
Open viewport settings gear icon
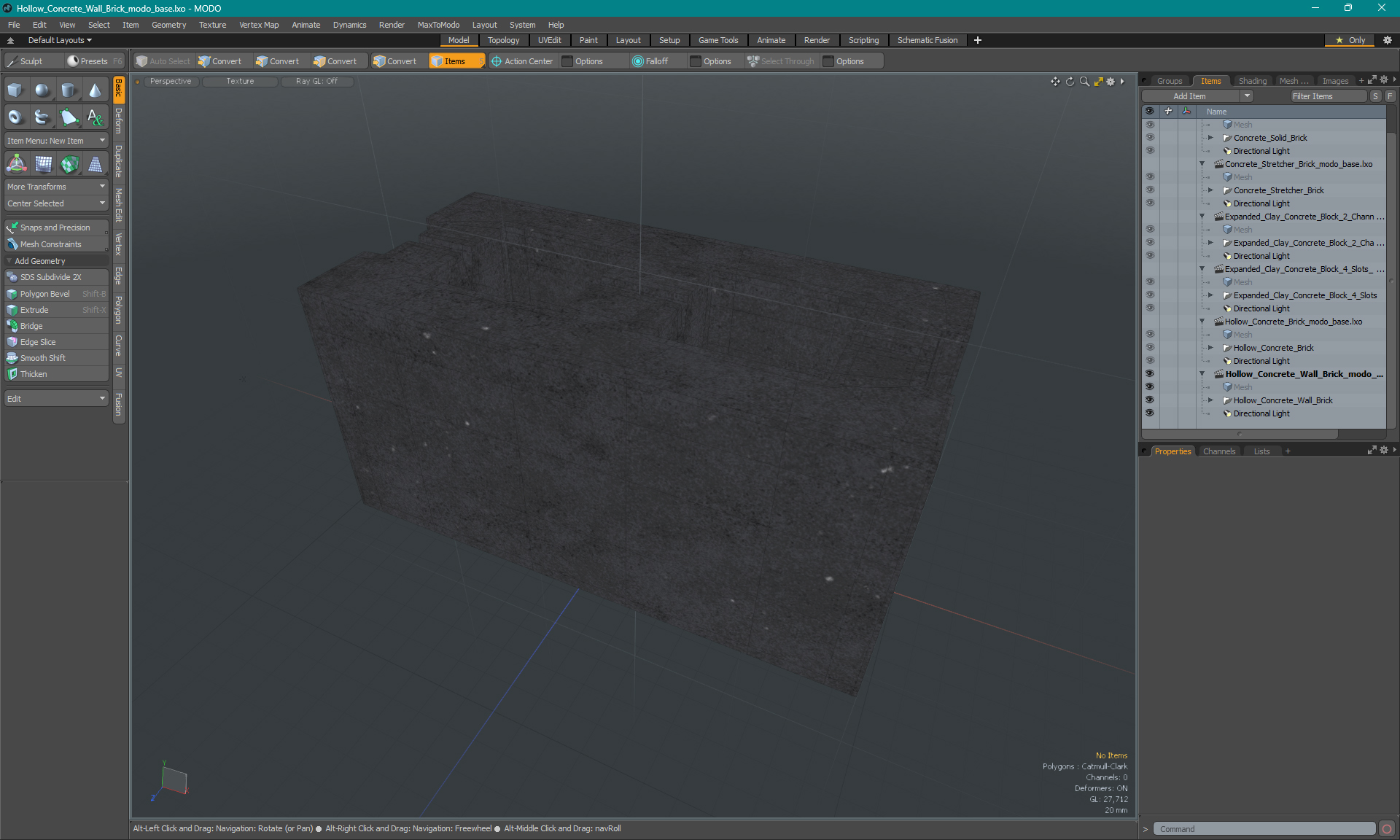1111,82
